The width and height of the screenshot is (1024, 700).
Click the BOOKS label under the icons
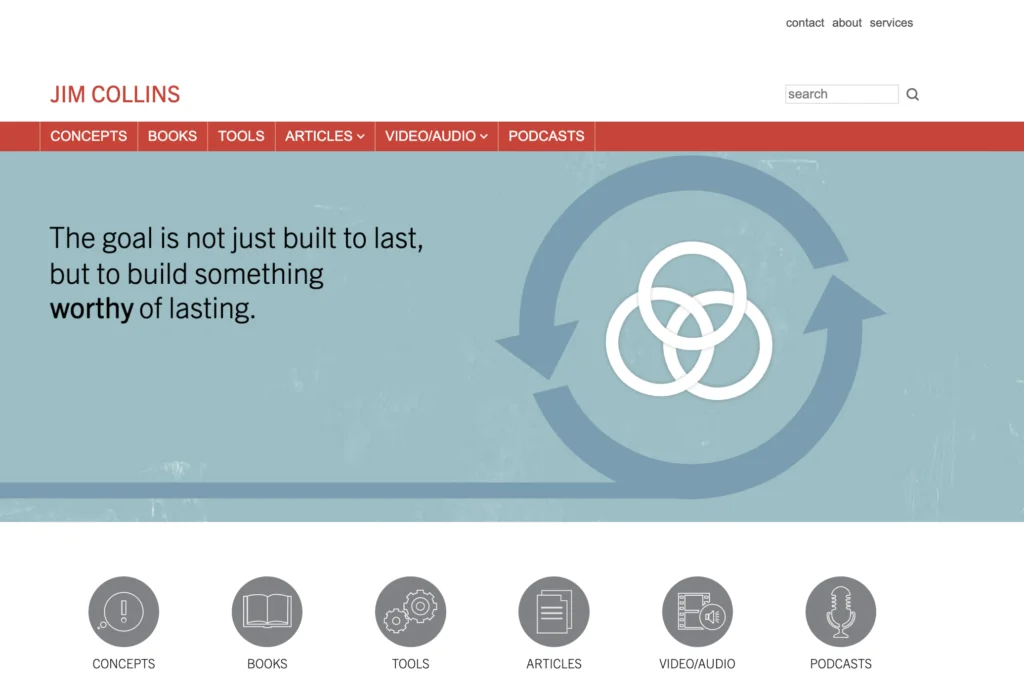click(x=267, y=664)
